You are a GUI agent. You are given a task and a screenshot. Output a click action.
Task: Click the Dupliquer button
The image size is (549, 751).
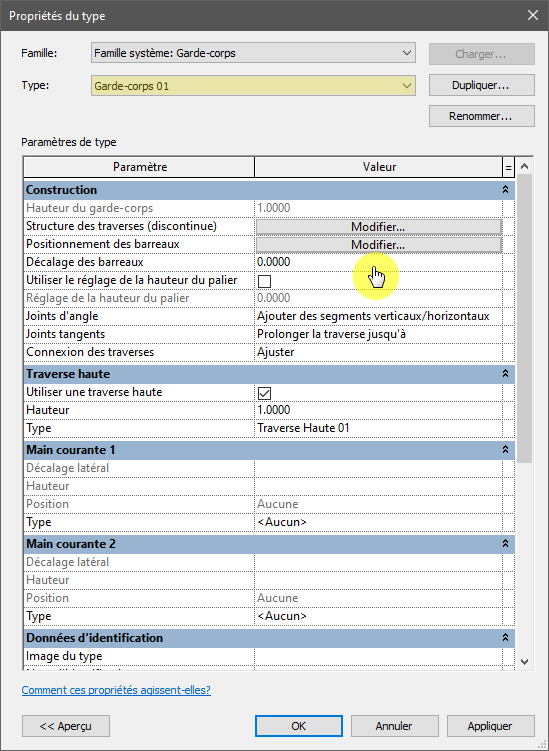point(481,85)
